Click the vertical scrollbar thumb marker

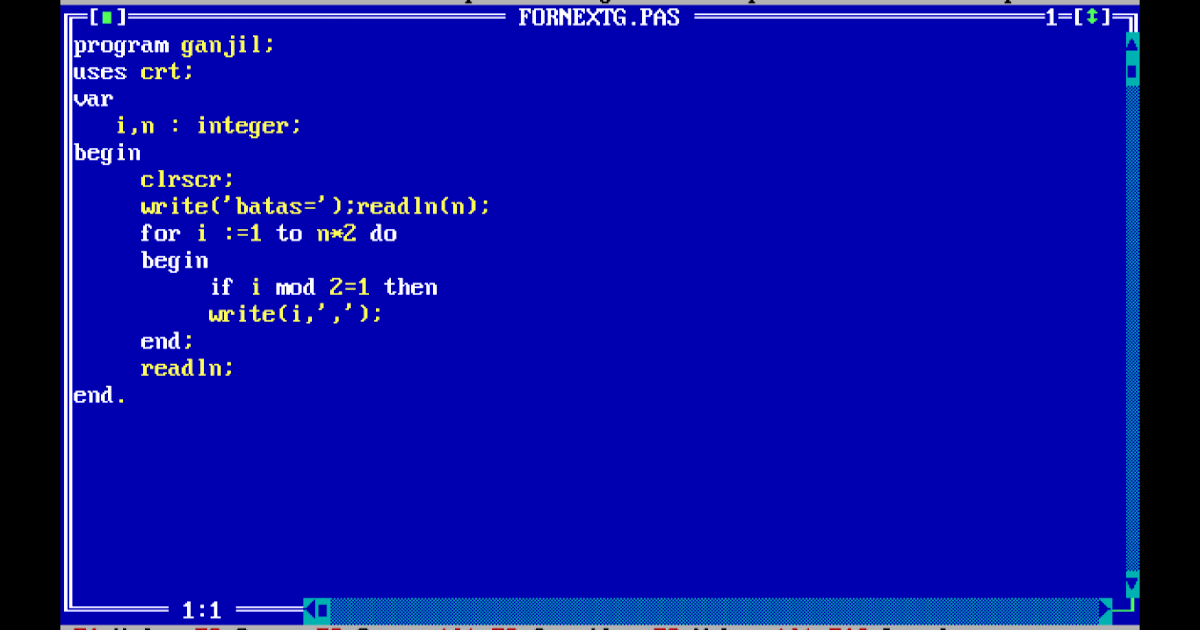click(1132, 71)
